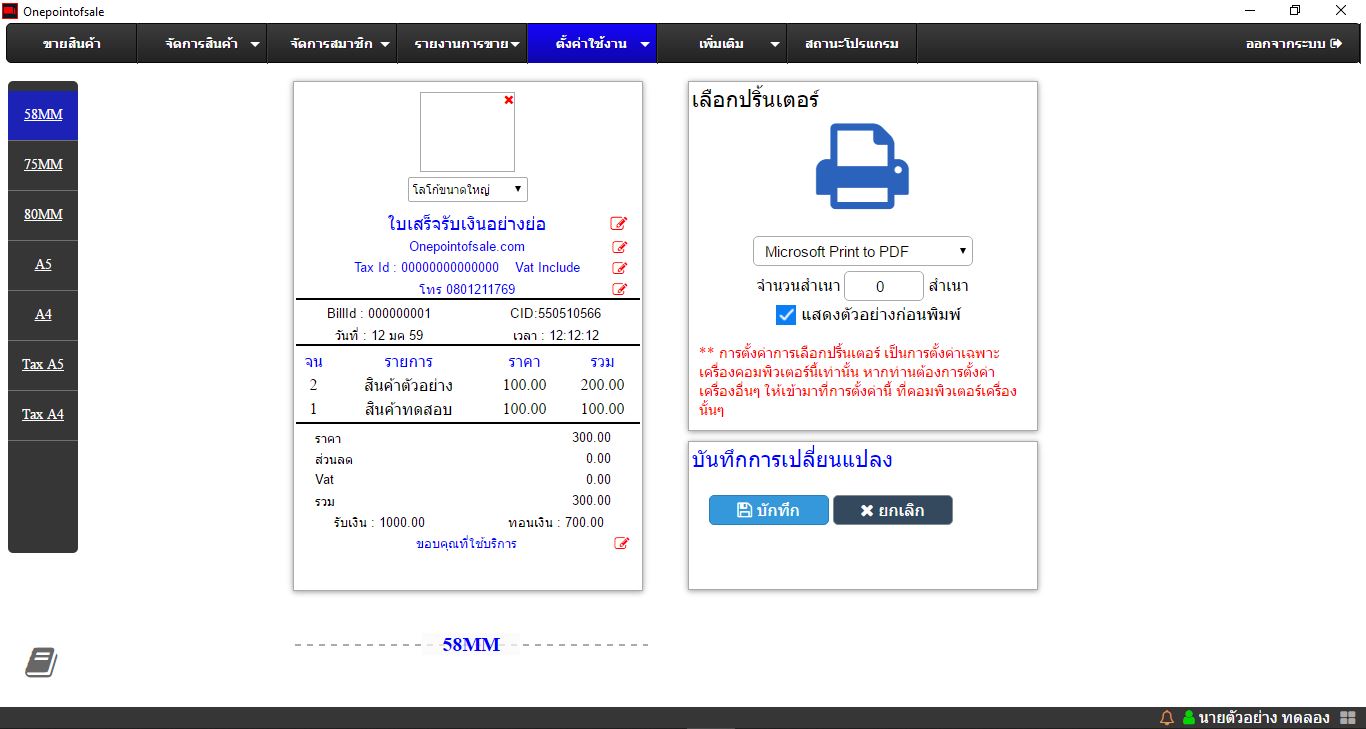Image resolution: width=1366 pixels, height=729 pixels.
Task: Click the edit icon on the Tax Id line
Action: coord(619,268)
